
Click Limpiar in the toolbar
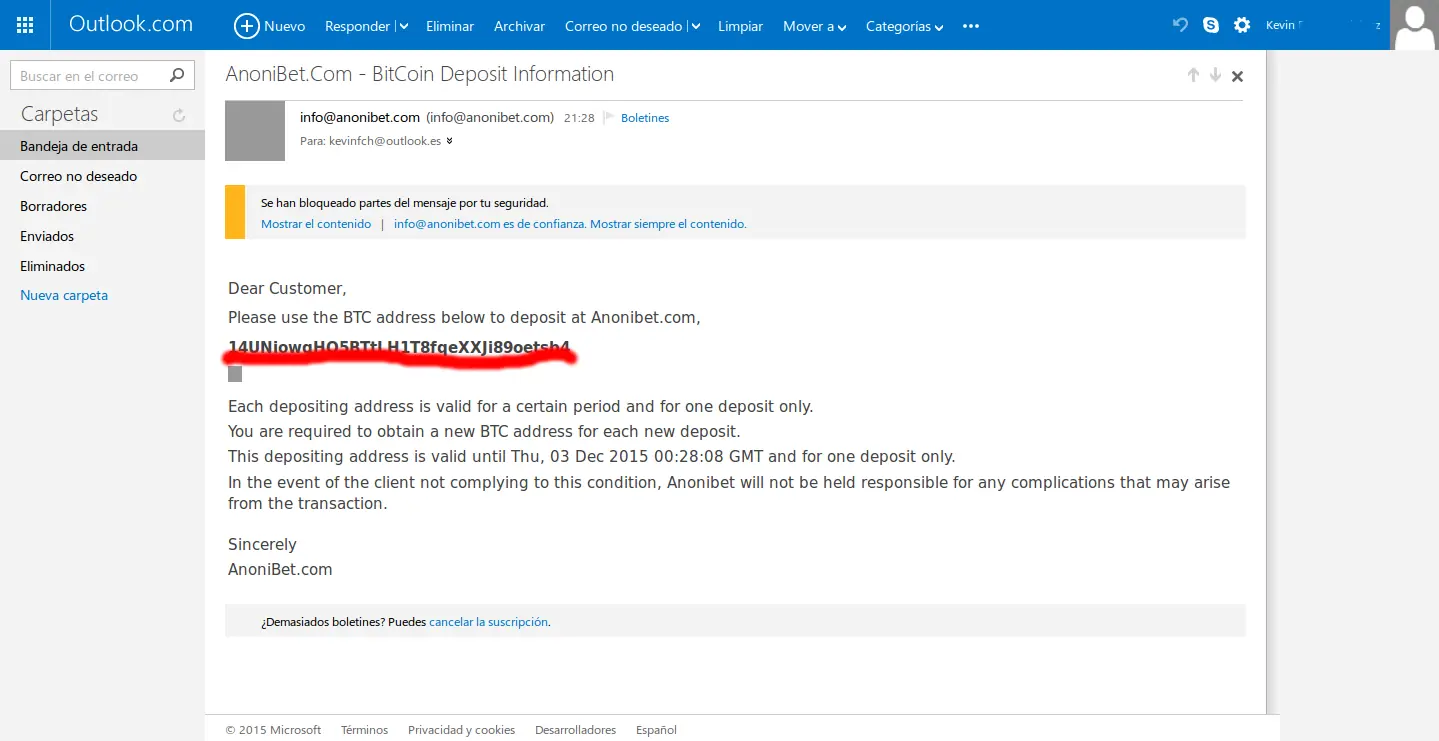pyautogui.click(x=740, y=26)
